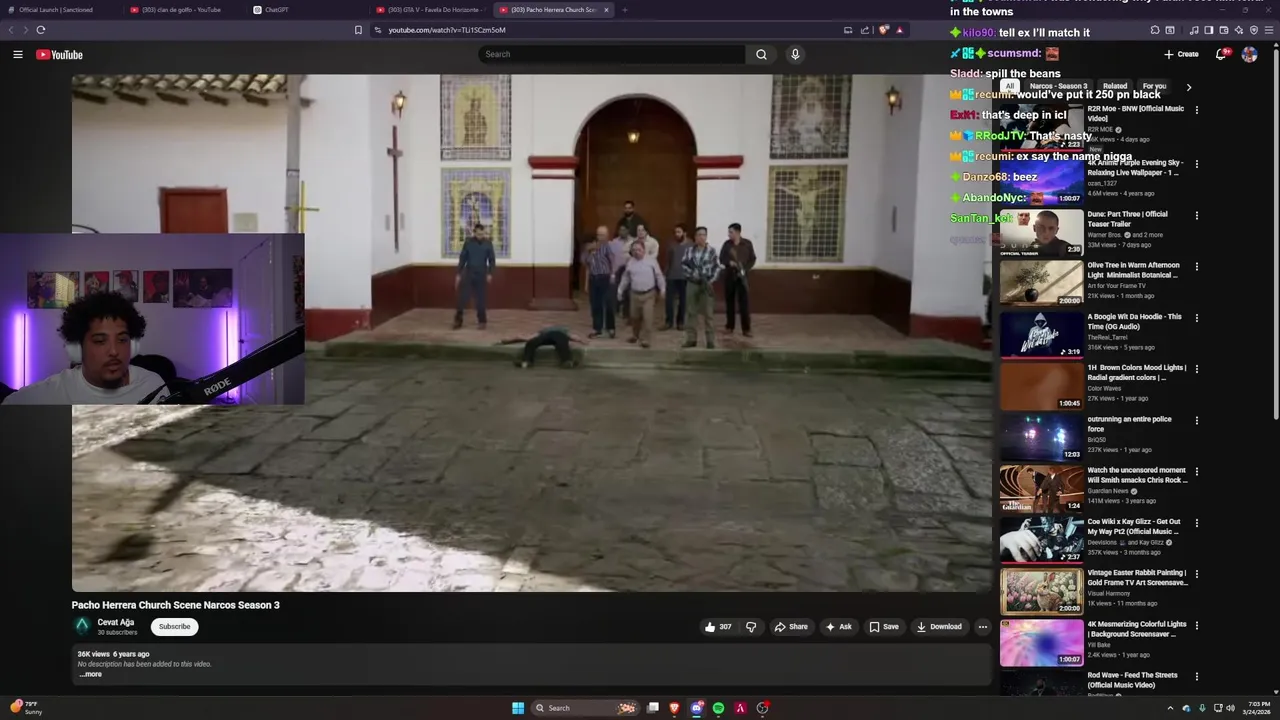Open options for 'A Boogie Wit Da Hoodie' video
The width and height of the screenshot is (1280, 720).
(1196, 318)
